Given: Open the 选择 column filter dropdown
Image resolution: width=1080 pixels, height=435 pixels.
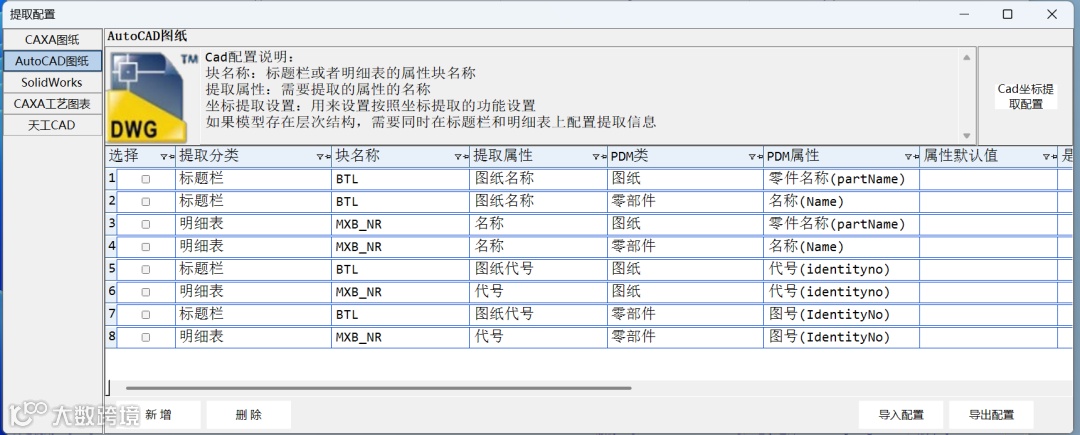Looking at the screenshot, I should (165, 157).
